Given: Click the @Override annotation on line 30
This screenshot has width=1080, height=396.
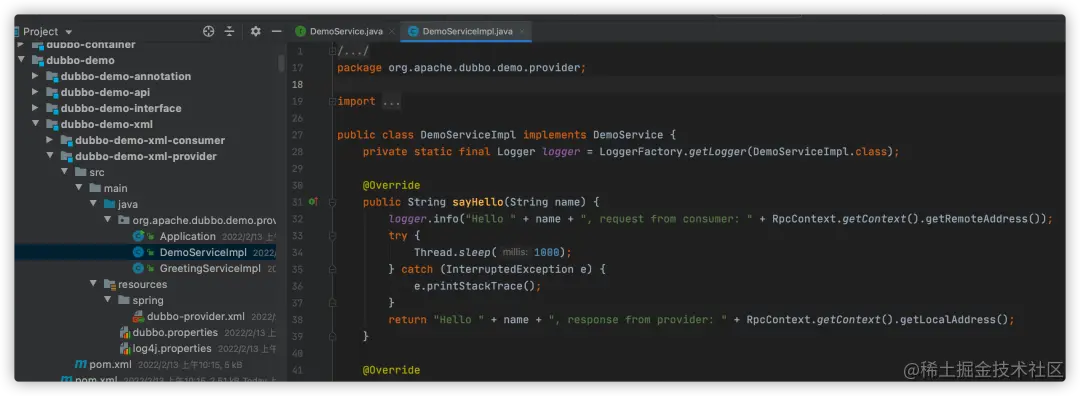Looking at the screenshot, I should tap(391, 185).
